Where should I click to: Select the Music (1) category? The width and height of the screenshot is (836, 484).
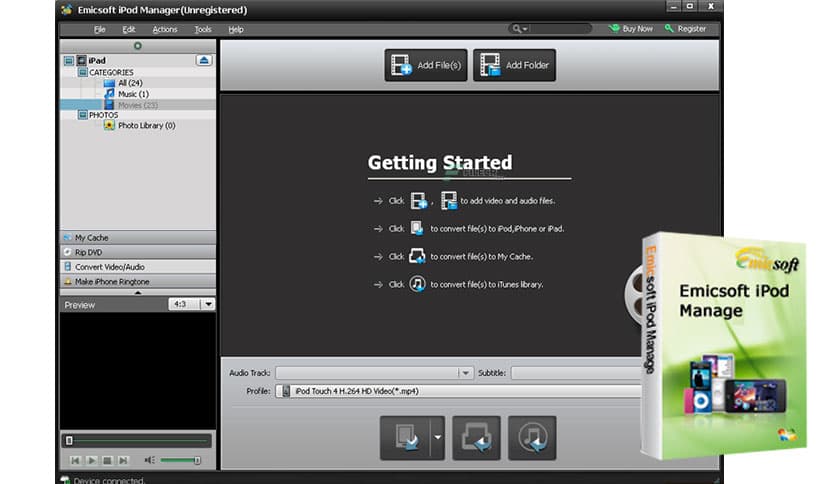click(133, 94)
